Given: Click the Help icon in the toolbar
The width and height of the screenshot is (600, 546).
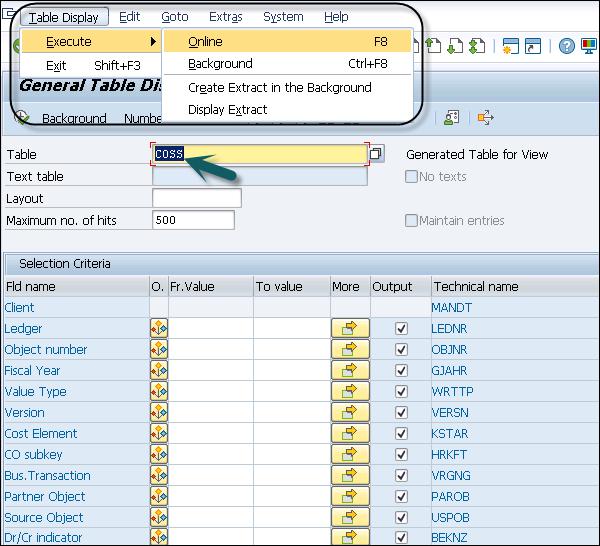Looking at the screenshot, I should (566, 46).
